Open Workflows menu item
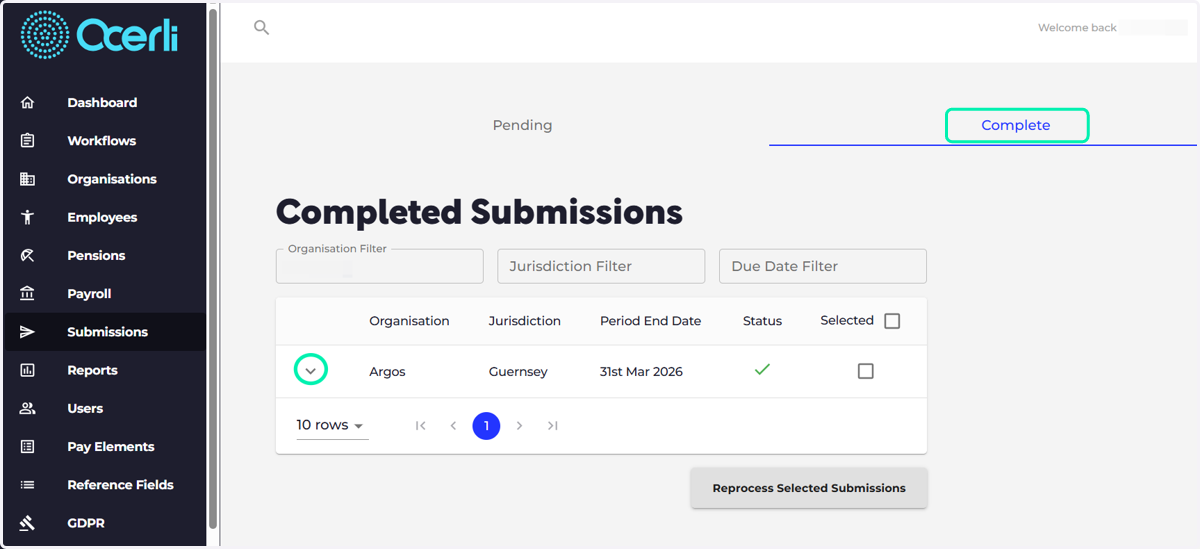 pyautogui.click(x=102, y=140)
